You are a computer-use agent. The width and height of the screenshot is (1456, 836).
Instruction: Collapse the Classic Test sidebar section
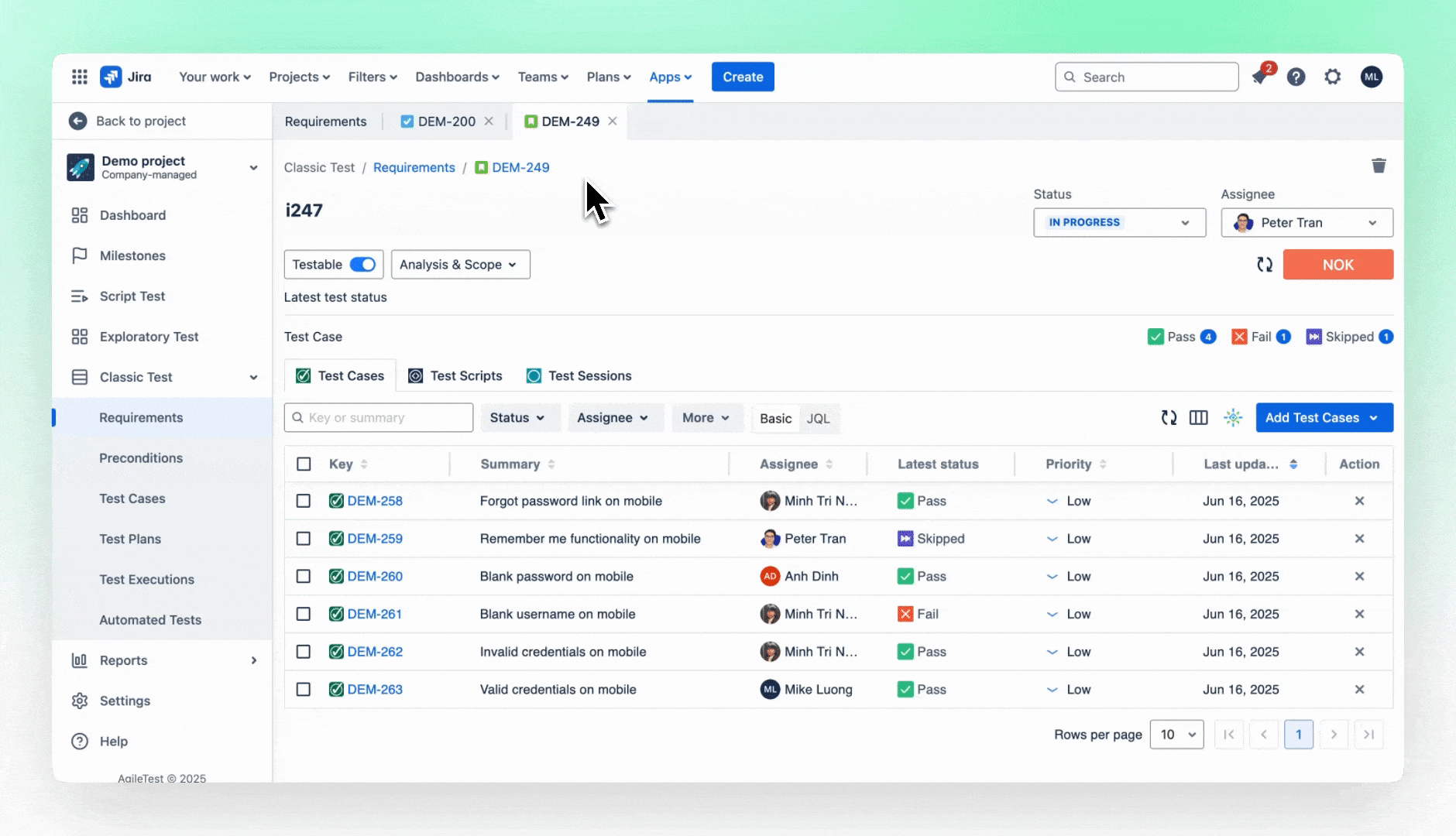[253, 377]
